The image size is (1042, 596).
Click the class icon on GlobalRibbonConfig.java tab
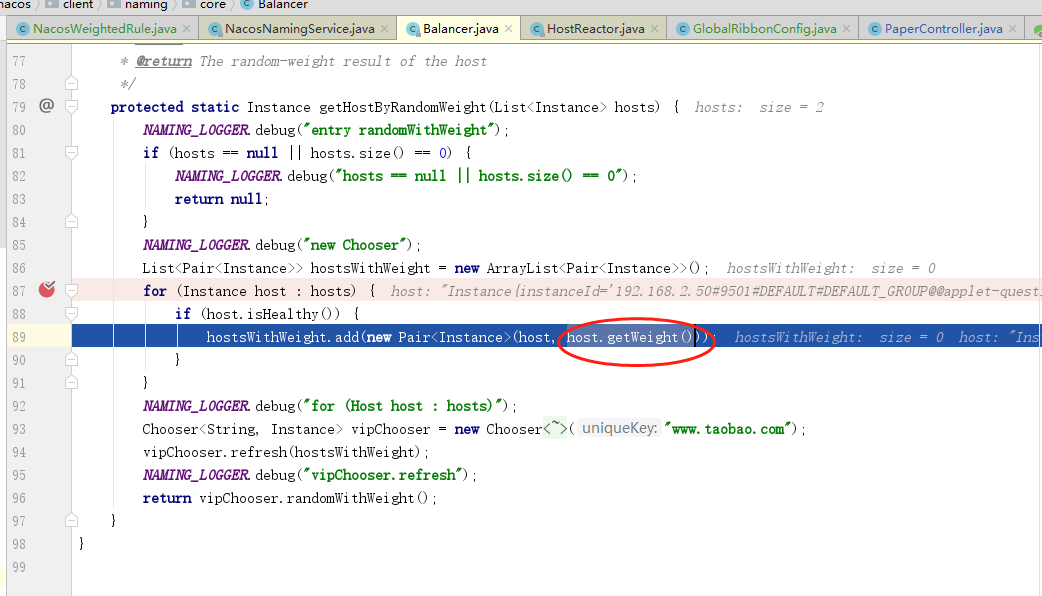coord(682,29)
